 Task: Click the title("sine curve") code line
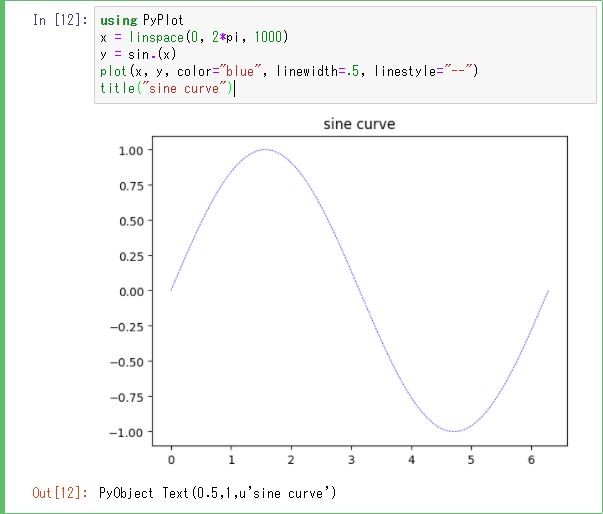pos(166,88)
